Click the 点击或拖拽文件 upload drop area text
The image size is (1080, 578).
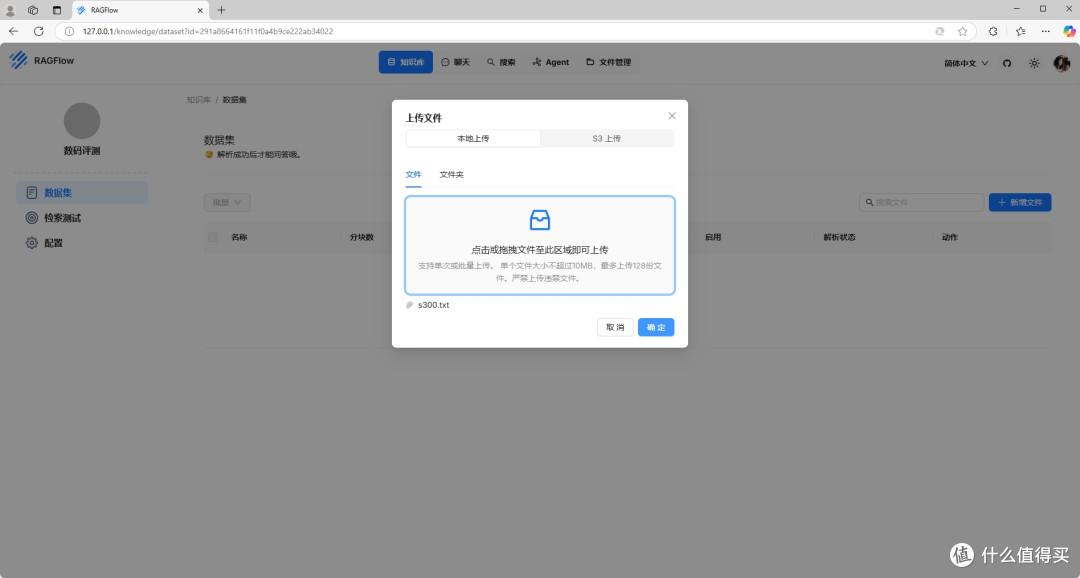539,249
